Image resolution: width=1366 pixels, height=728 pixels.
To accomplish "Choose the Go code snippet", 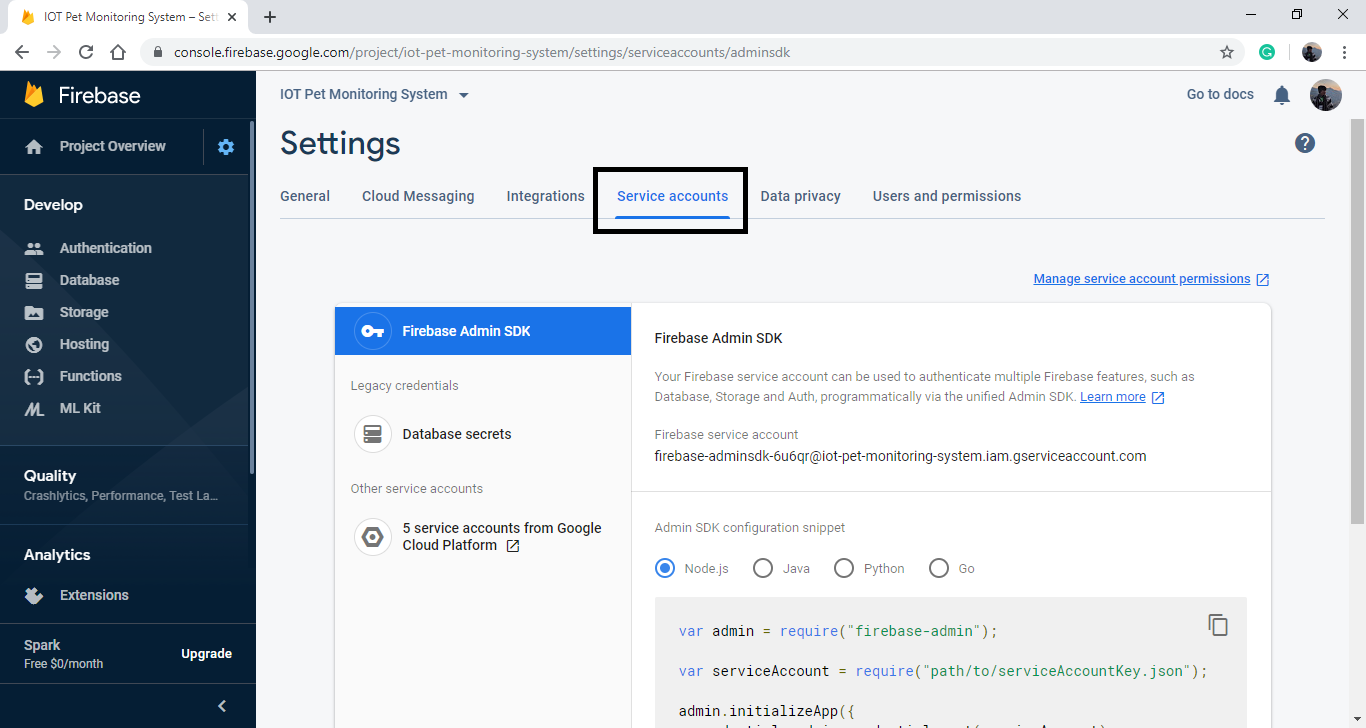I will [x=937, y=567].
